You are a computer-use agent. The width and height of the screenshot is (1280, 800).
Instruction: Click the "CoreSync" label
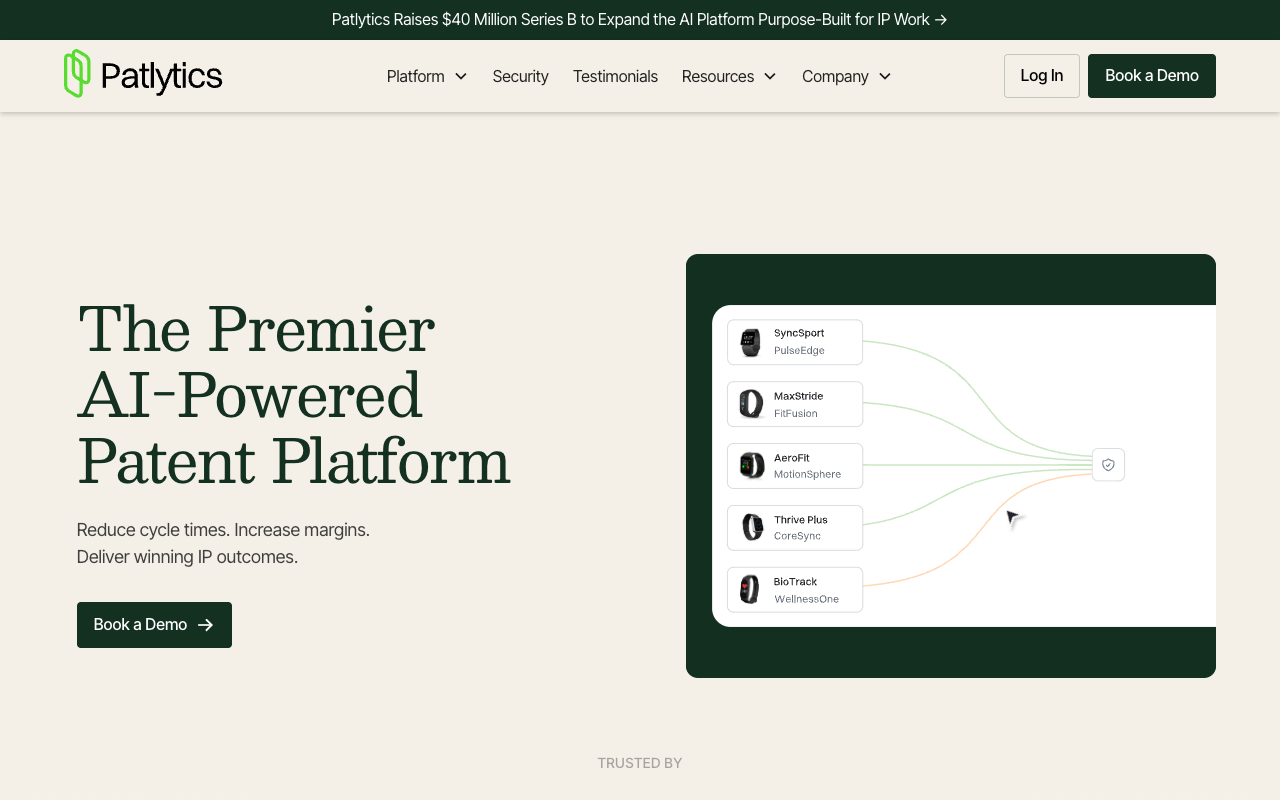coord(797,536)
